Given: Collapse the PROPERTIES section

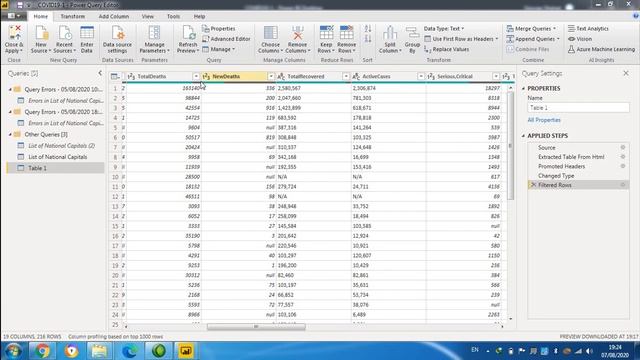Looking at the screenshot, I should 524,88.
